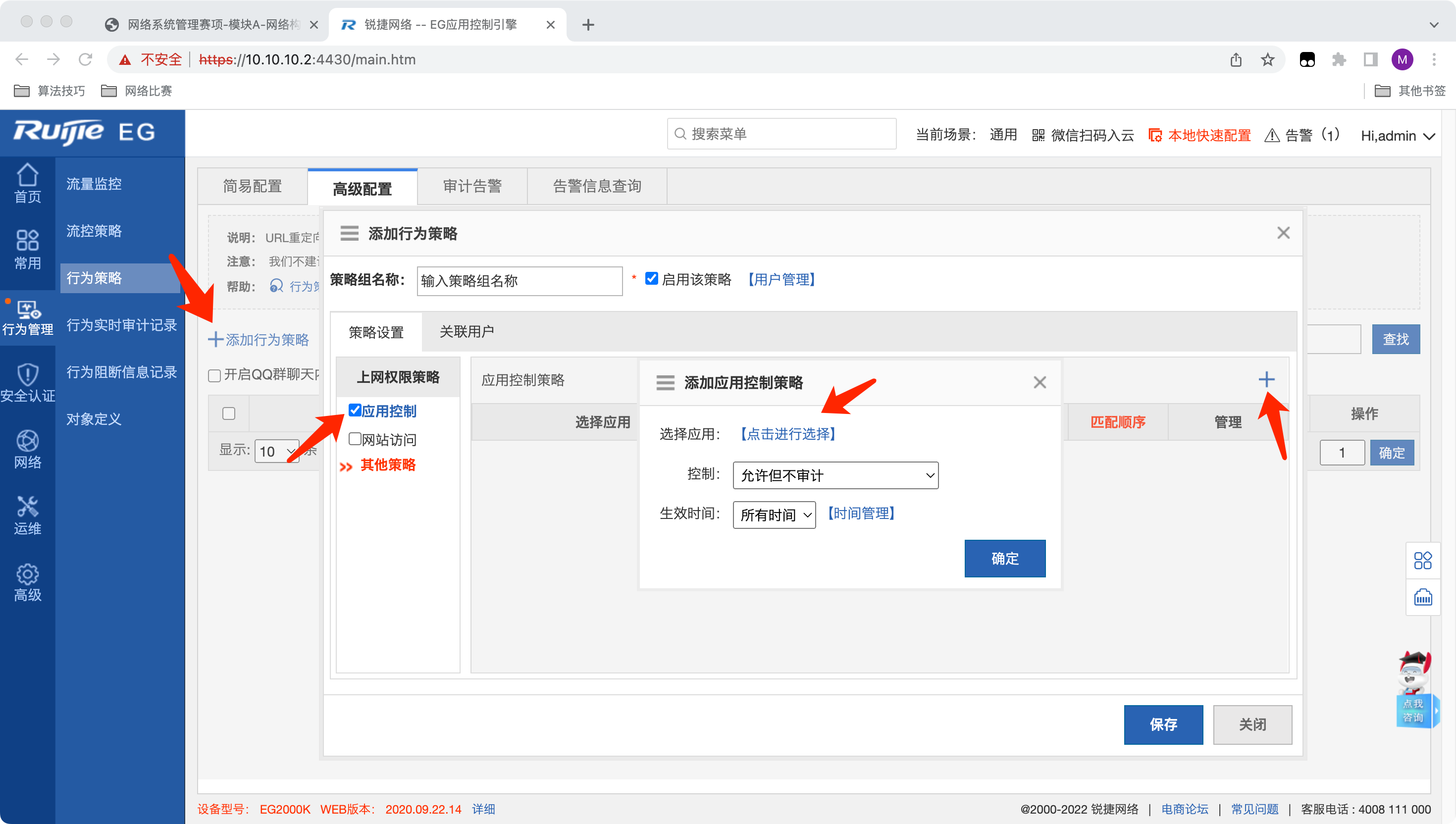Click the blue plus icon to add application policy

(x=1266, y=379)
